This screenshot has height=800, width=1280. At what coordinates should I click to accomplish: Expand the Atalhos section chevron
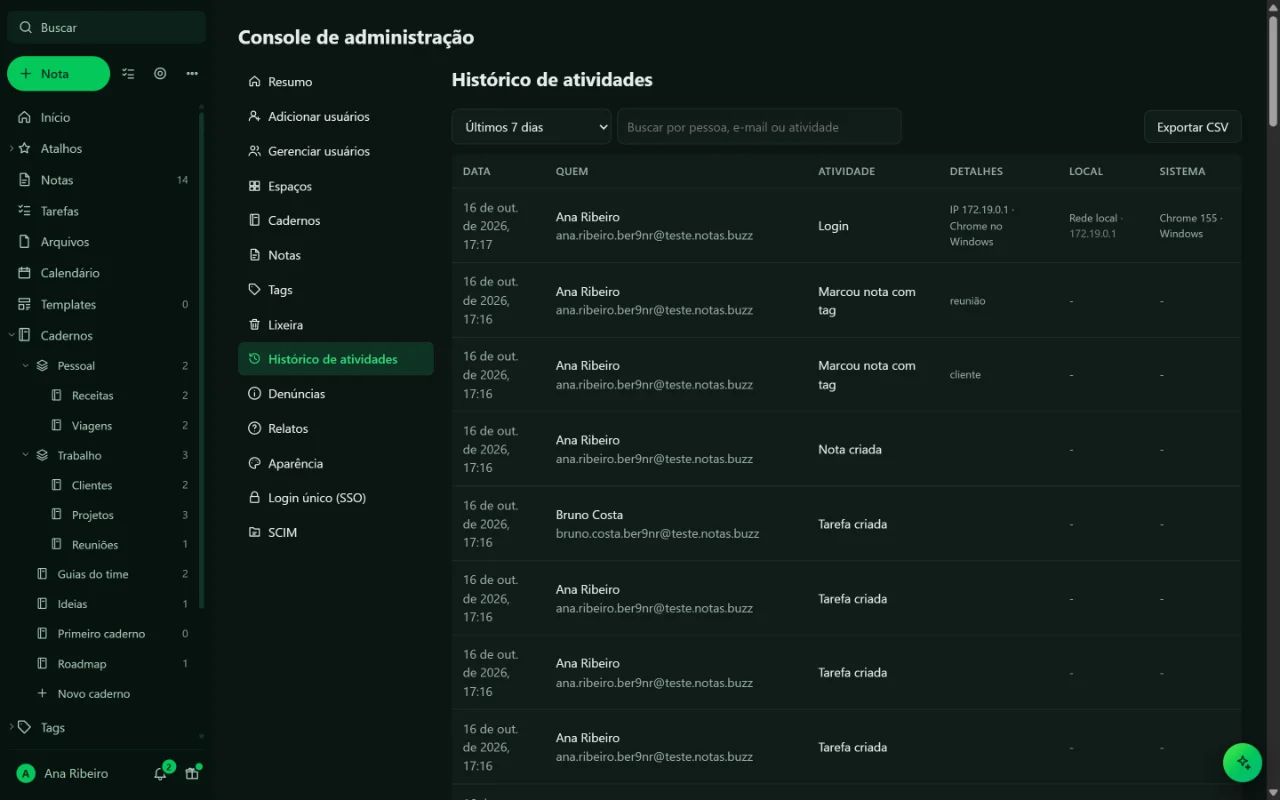11,148
